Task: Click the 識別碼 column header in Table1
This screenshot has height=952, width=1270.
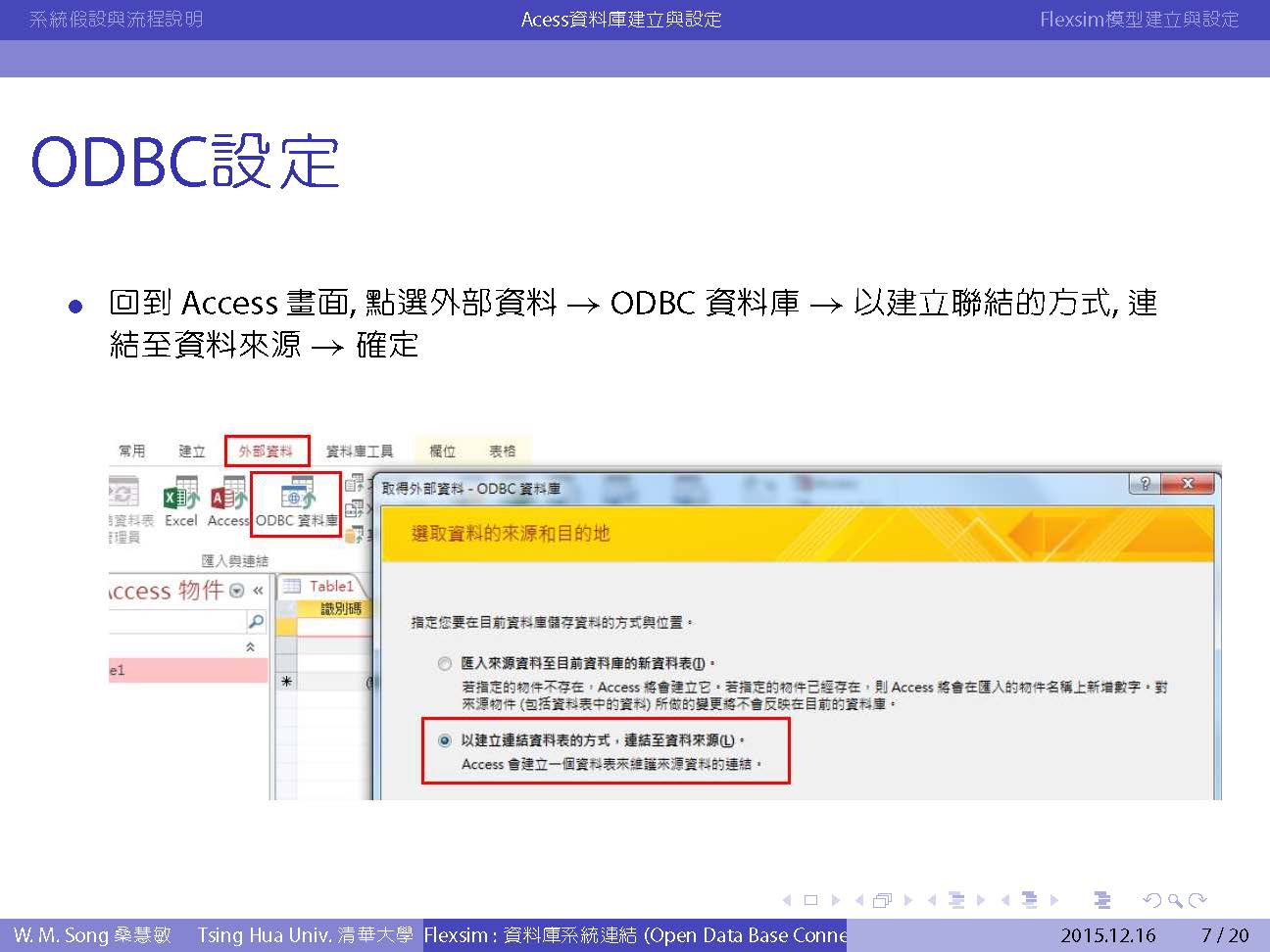Action: pyautogui.click(x=340, y=609)
